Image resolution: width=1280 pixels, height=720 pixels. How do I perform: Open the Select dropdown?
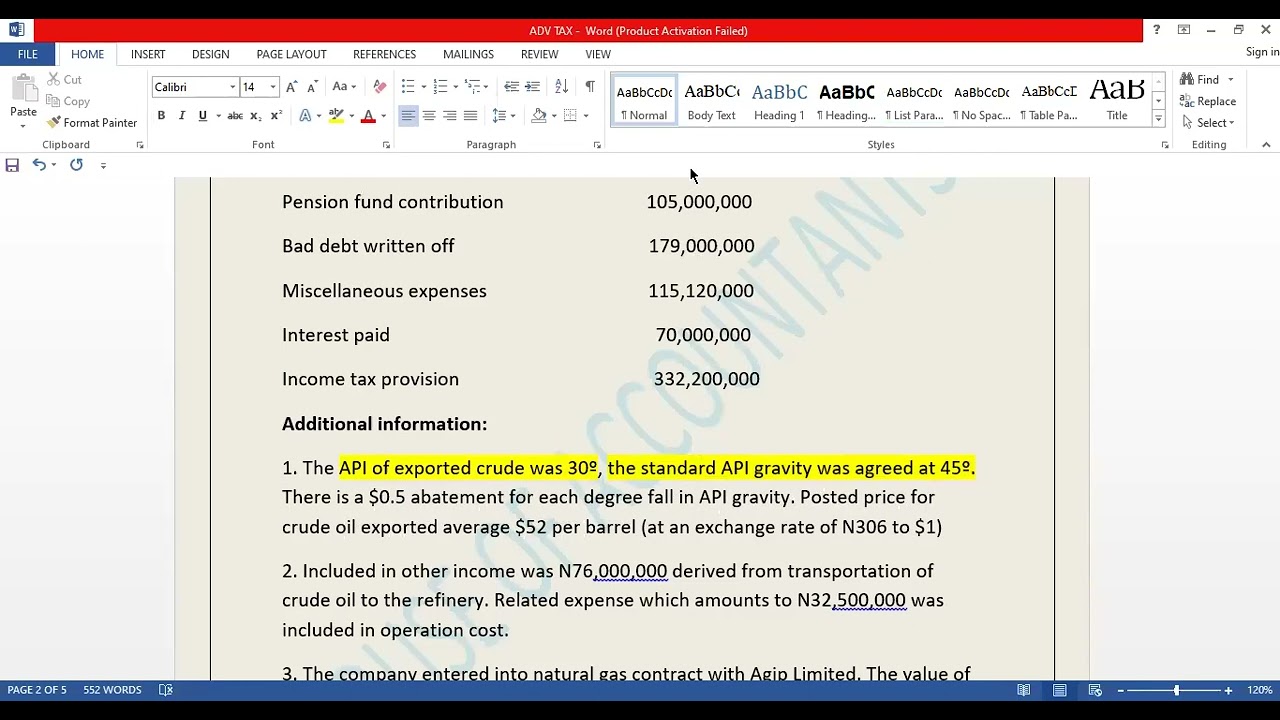[x=1208, y=123]
